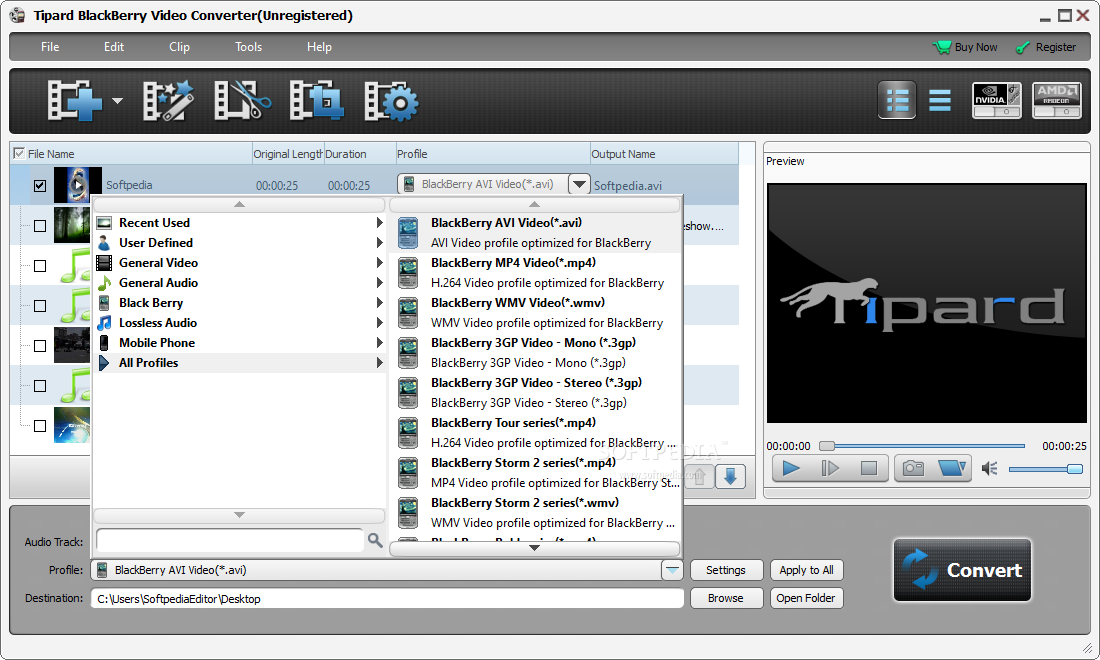
Task: Click the Buy Now cart icon
Action: coord(941,47)
